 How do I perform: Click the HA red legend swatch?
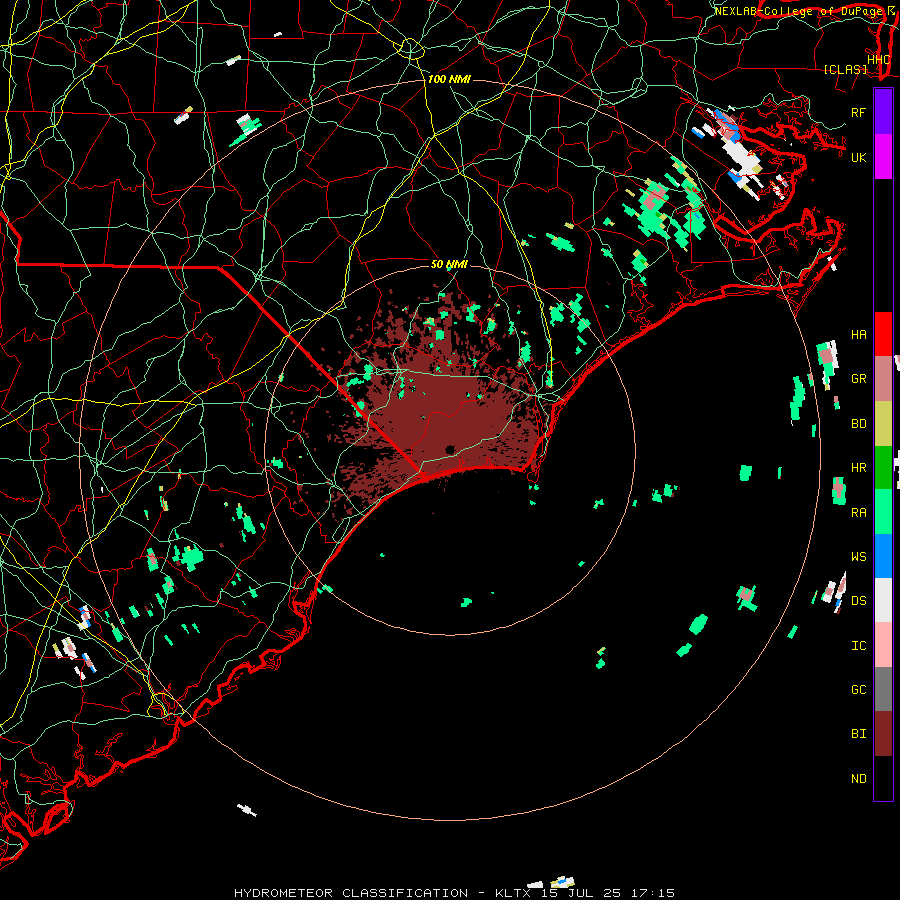883,334
